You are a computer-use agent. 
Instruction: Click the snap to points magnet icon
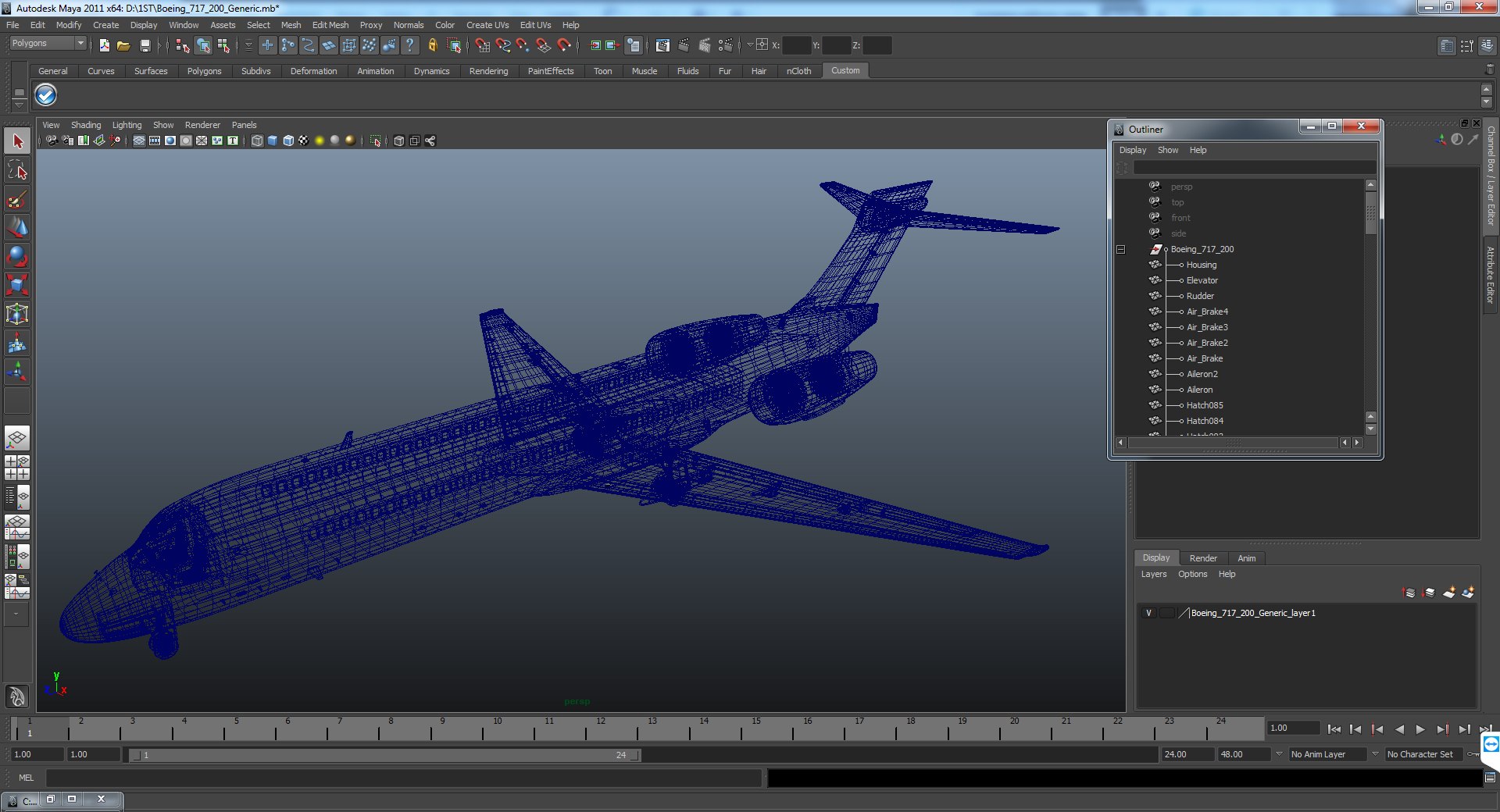tap(523, 45)
